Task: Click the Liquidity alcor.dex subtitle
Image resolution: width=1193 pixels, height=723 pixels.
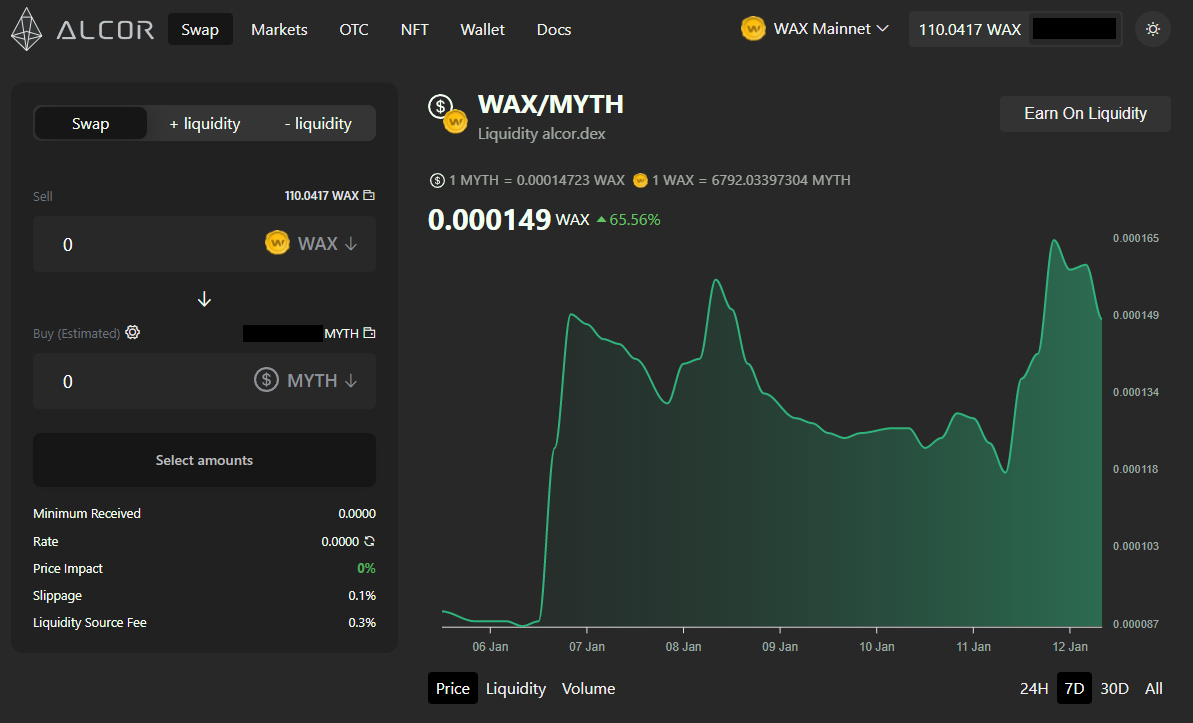Action: (542, 134)
